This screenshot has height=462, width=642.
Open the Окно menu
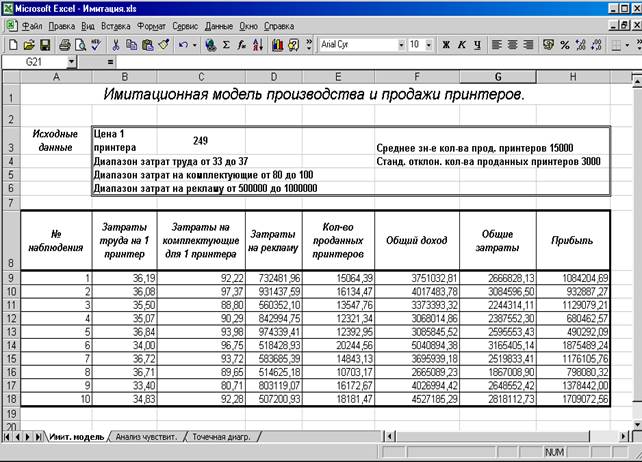pos(249,26)
